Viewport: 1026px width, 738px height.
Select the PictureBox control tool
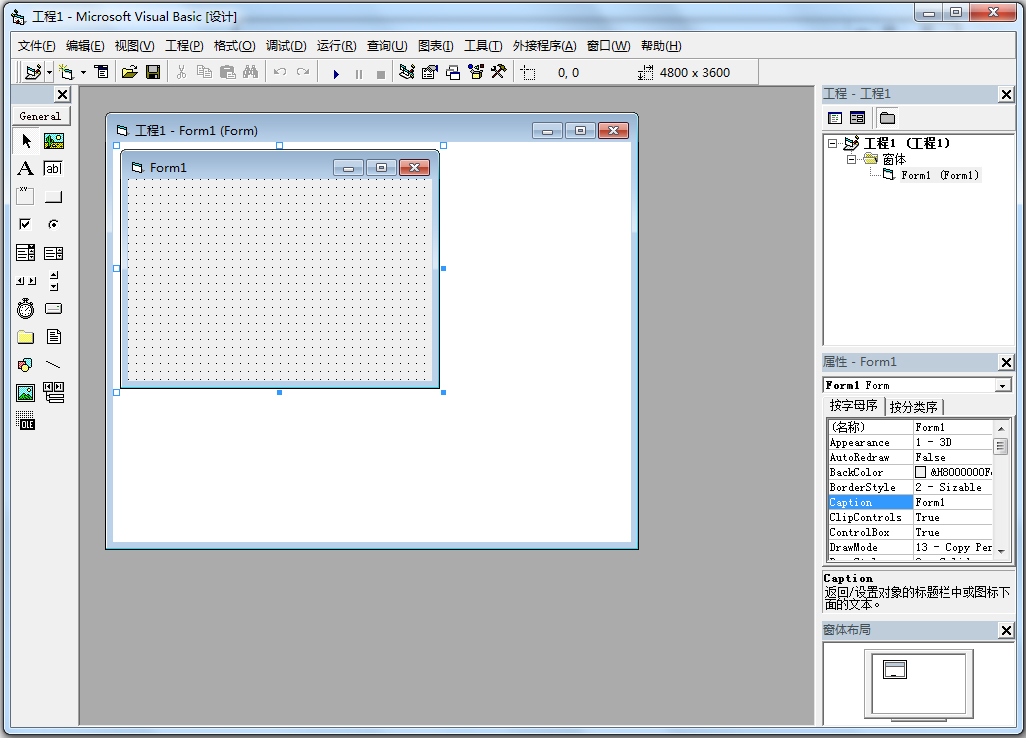point(53,141)
